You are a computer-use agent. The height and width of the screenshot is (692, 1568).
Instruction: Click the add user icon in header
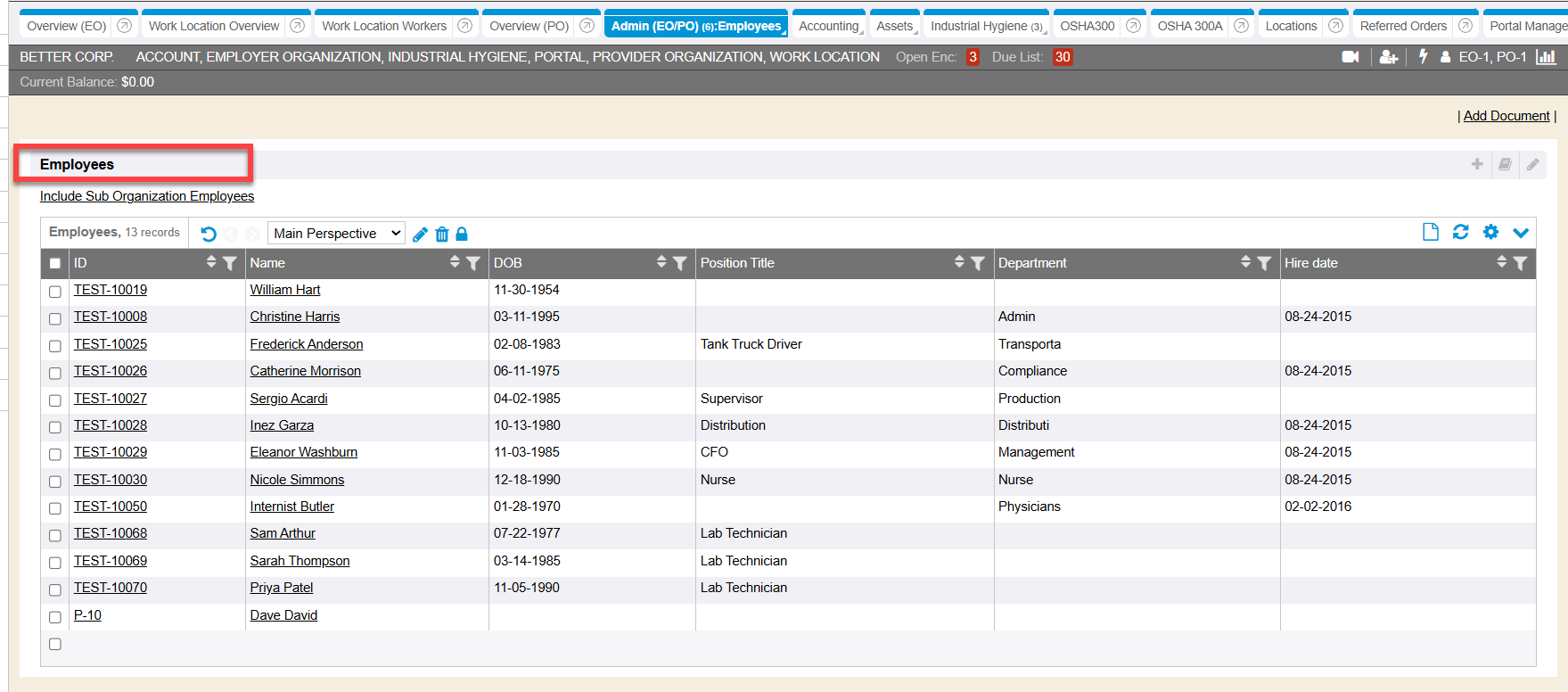(x=1388, y=57)
